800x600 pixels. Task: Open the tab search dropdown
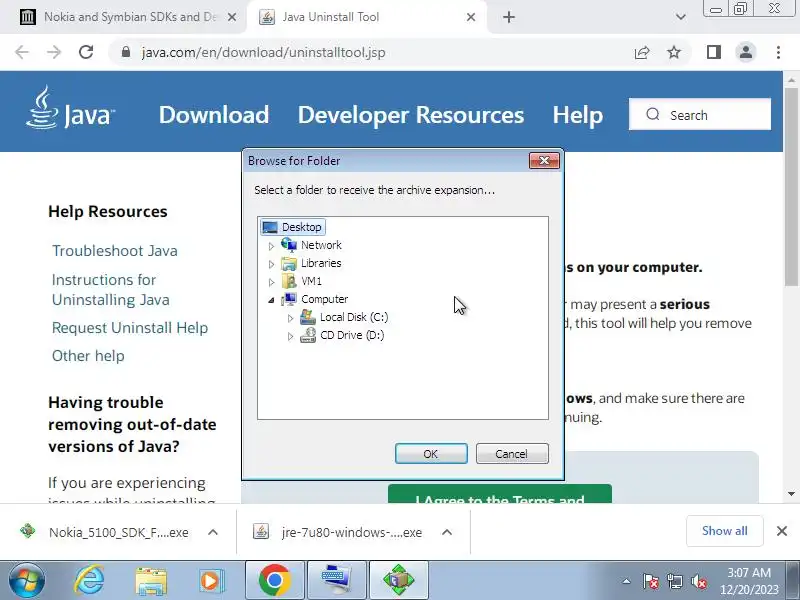681,17
